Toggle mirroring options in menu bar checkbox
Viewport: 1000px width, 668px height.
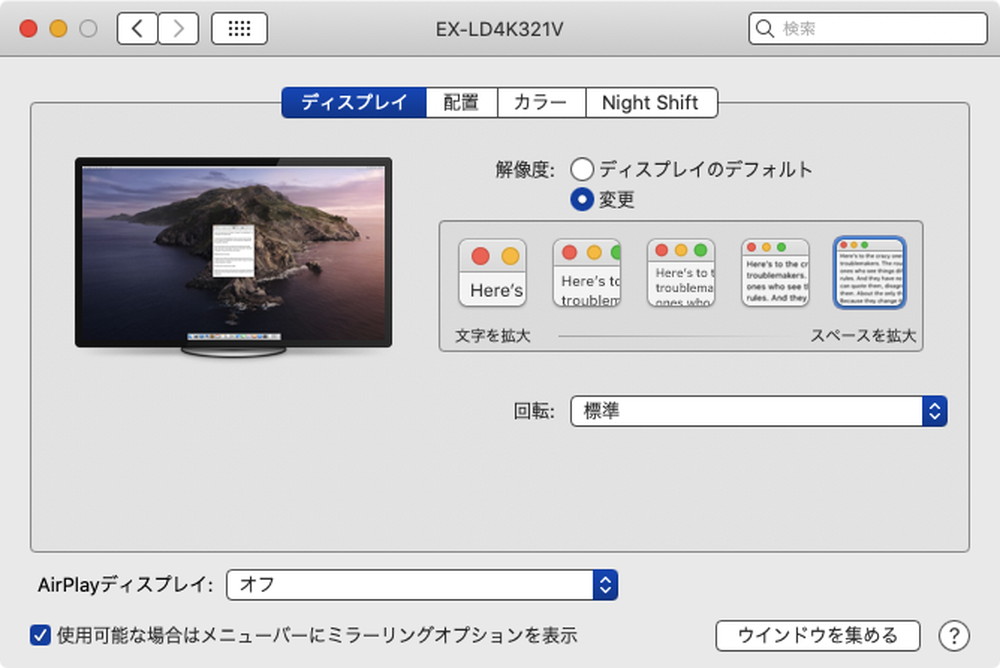click(40, 635)
